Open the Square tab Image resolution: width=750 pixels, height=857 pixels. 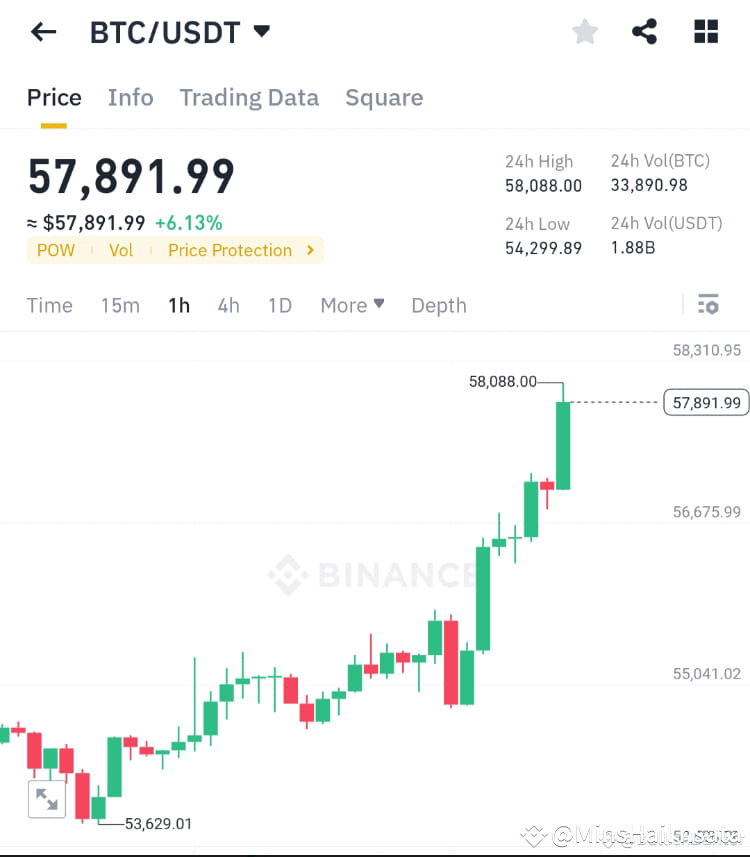click(384, 97)
